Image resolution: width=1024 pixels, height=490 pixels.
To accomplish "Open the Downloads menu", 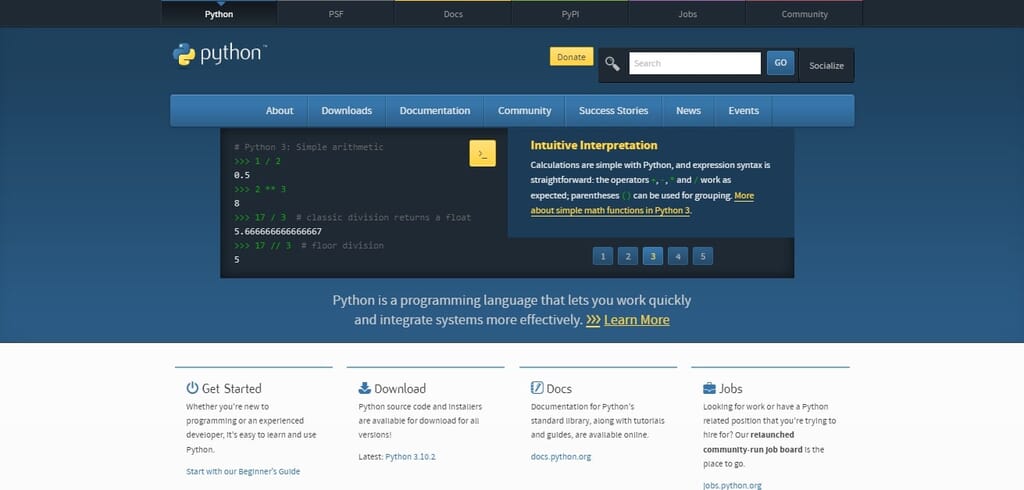I will pos(347,110).
